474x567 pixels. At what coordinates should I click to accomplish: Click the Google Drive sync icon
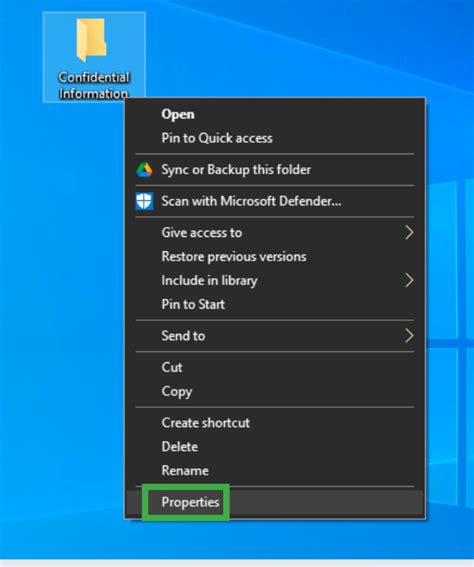(x=144, y=170)
